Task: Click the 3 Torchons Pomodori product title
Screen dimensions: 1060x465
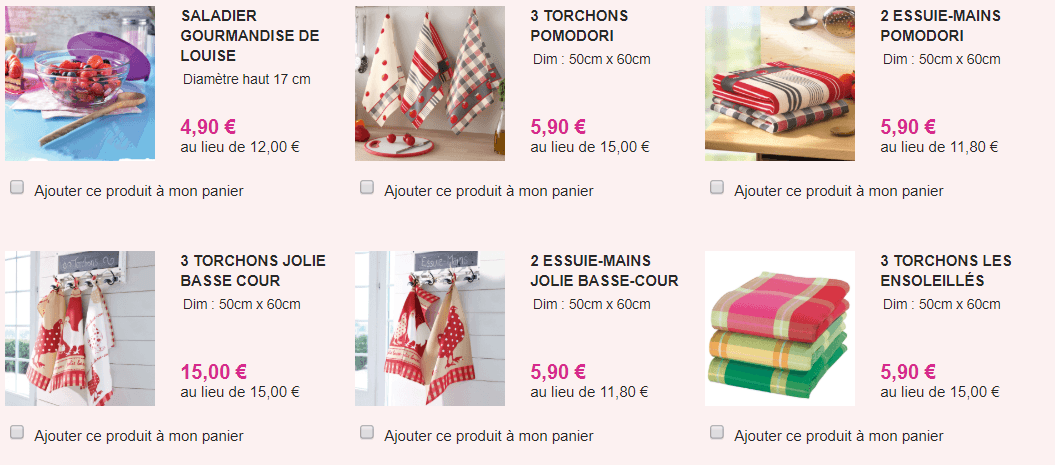Action: pos(579,26)
